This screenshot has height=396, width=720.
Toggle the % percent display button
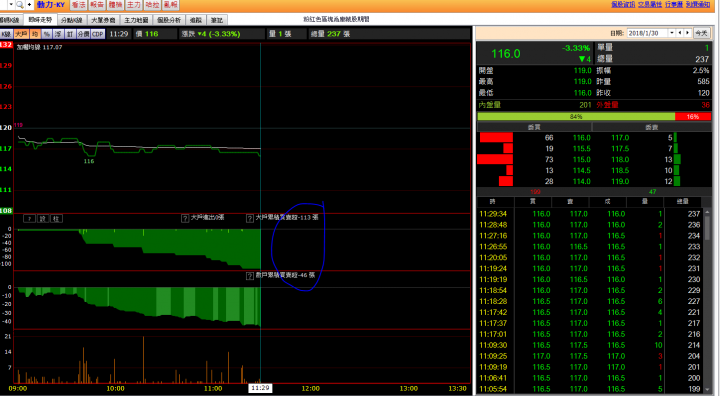(47, 34)
